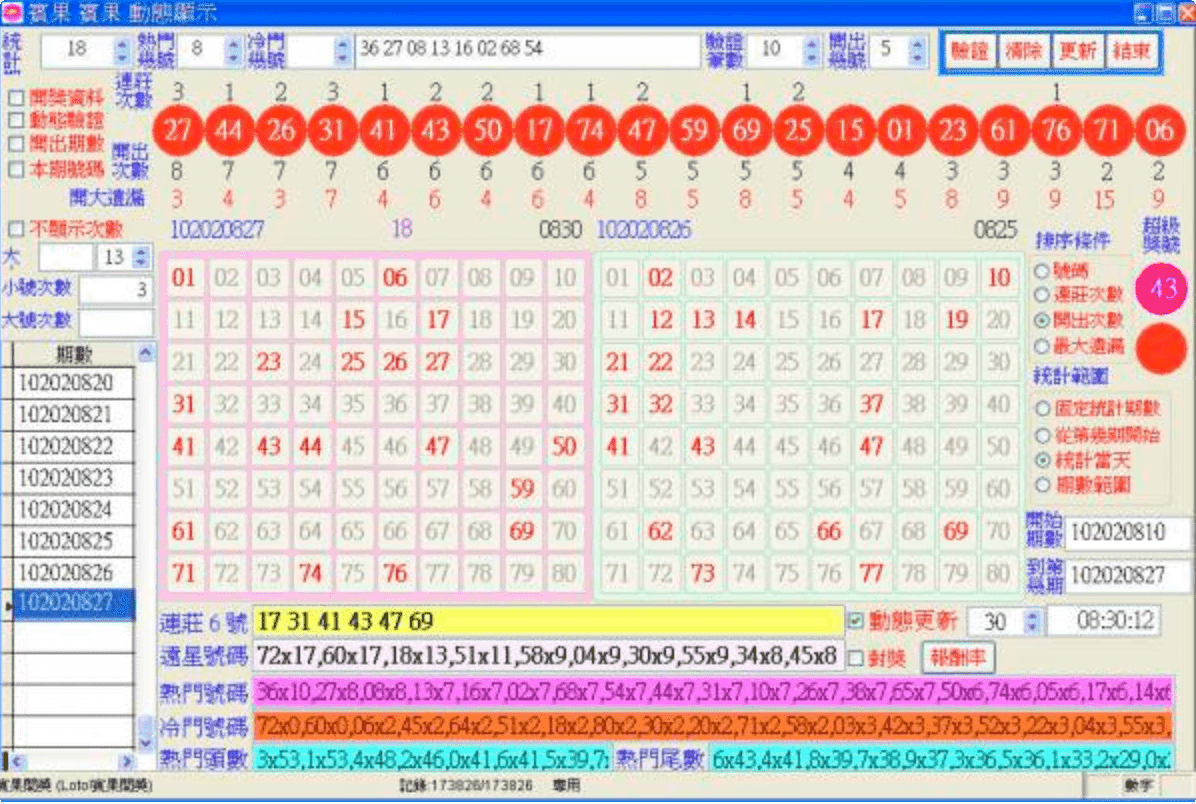Image resolution: width=1196 pixels, height=804 pixels.
Task: Click the application icon in the title bar
Action: click(10, 11)
